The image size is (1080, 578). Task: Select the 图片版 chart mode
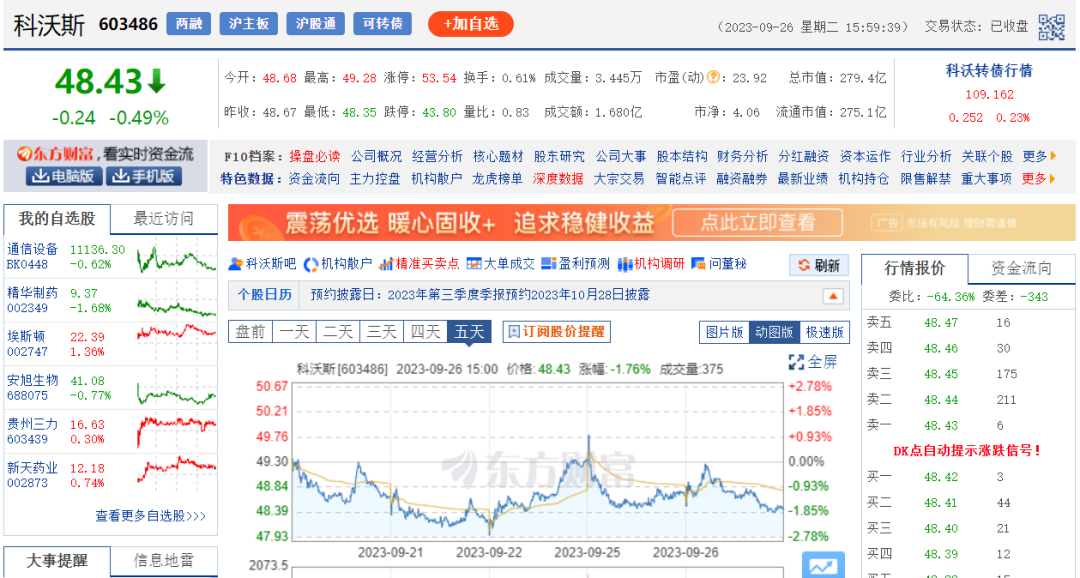(x=724, y=332)
